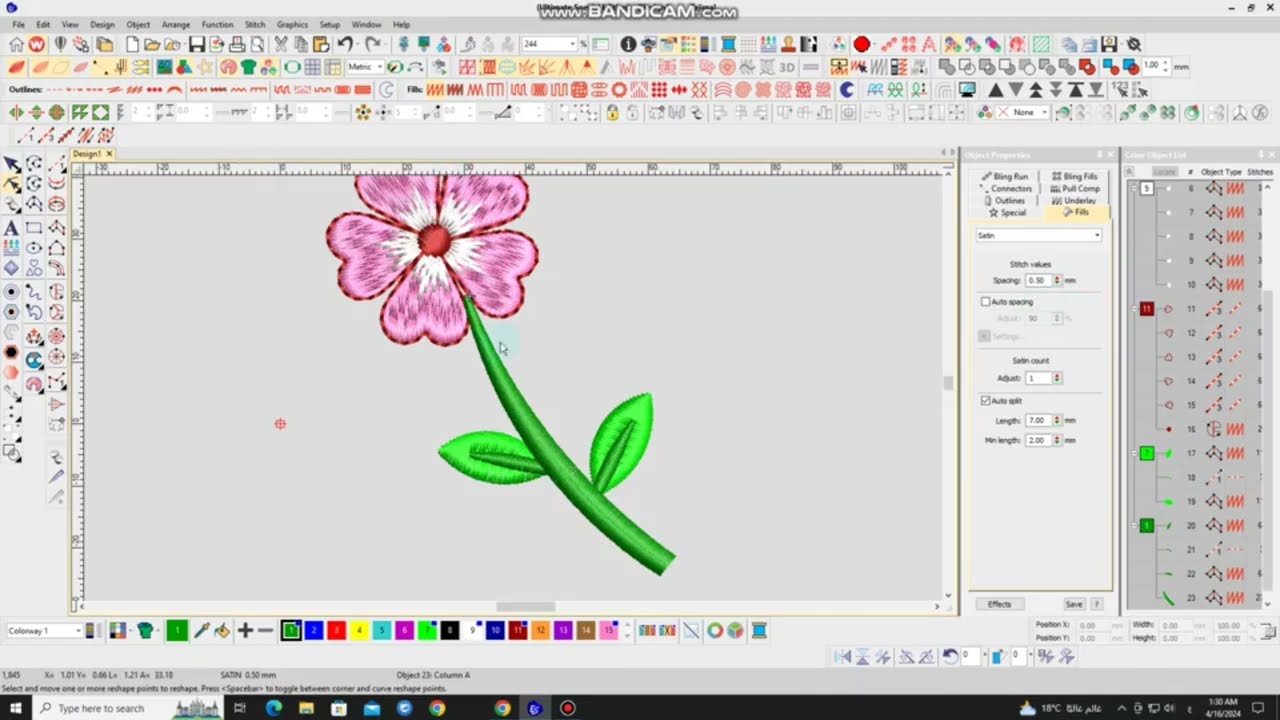Click the Effects button
Viewport: 1280px width, 720px height.
pyautogui.click(x=999, y=604)
